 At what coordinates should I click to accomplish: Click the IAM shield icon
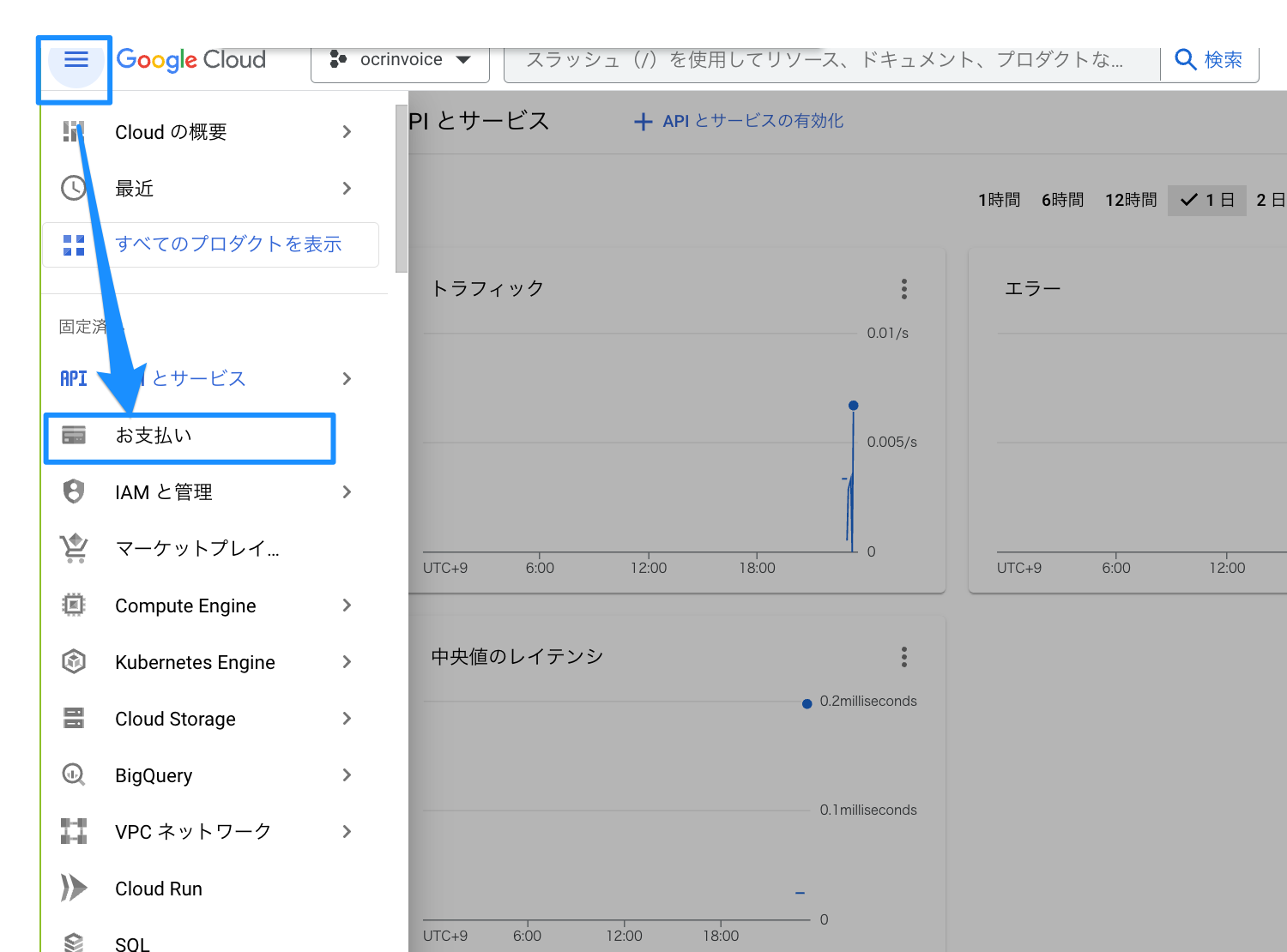(x=74, y=491)
